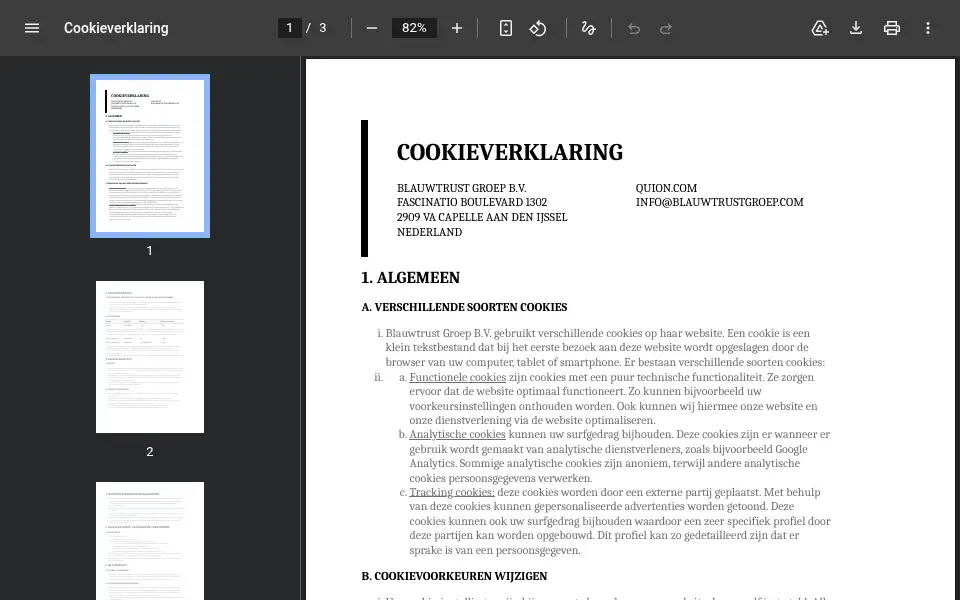Print the Cookieverklaring document

point(891,28)
